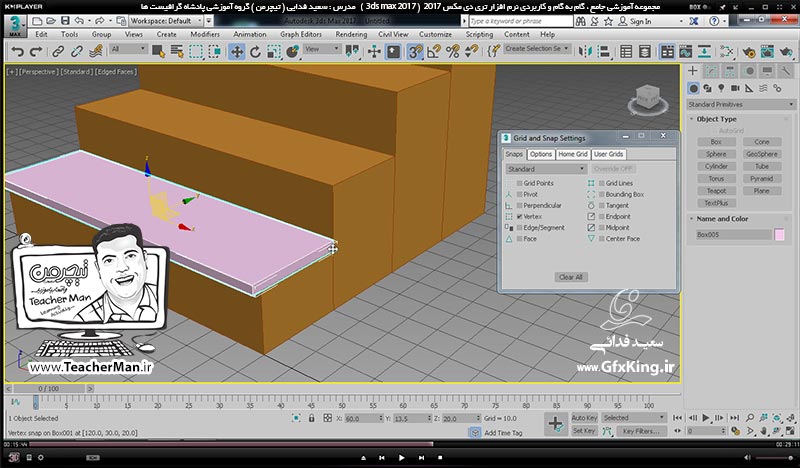Click the Auto Key button
Image resolution: width=800 pixels, height=468 pixels.
pyautogui.click(x=584, y=417)
